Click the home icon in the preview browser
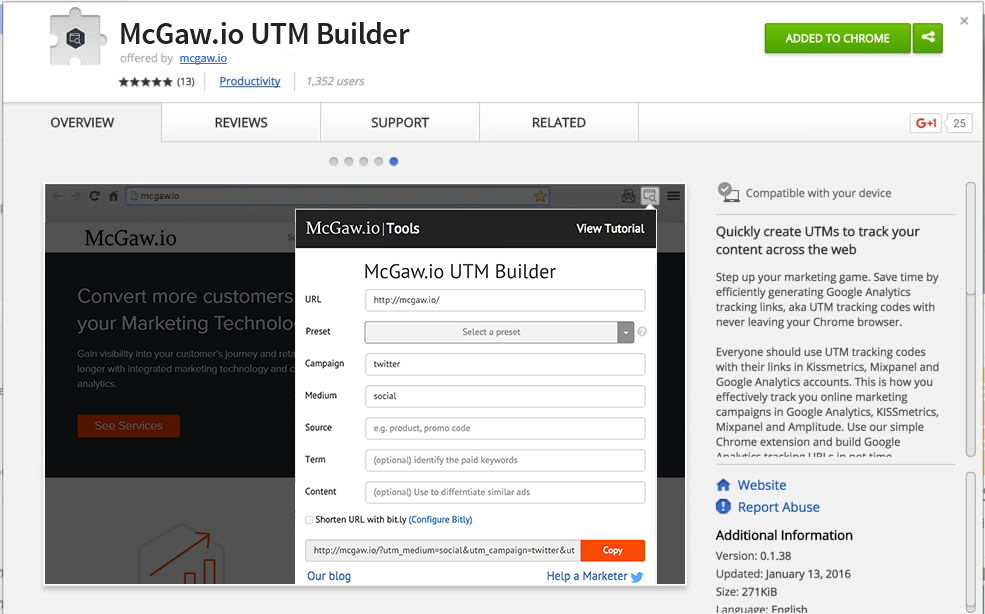The width and height of the screenshot is (985, 614). [x=114, y=195]
